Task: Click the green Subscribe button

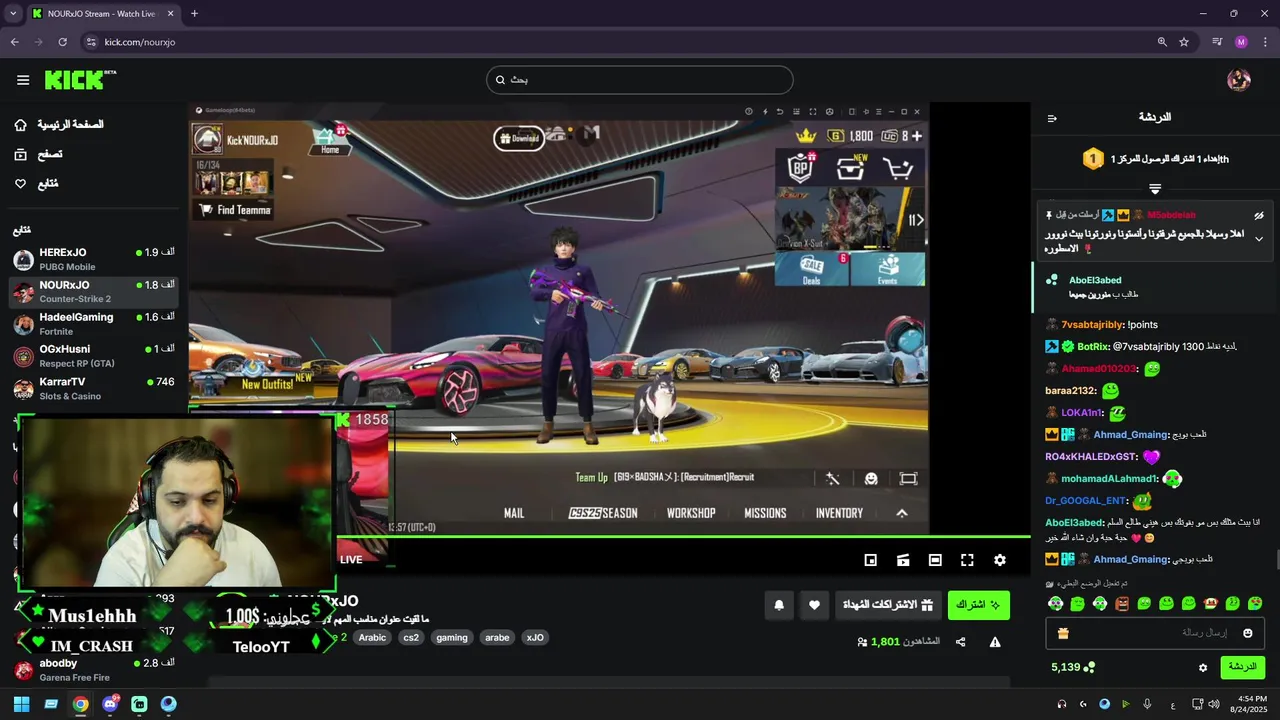Action: [979, 605]
